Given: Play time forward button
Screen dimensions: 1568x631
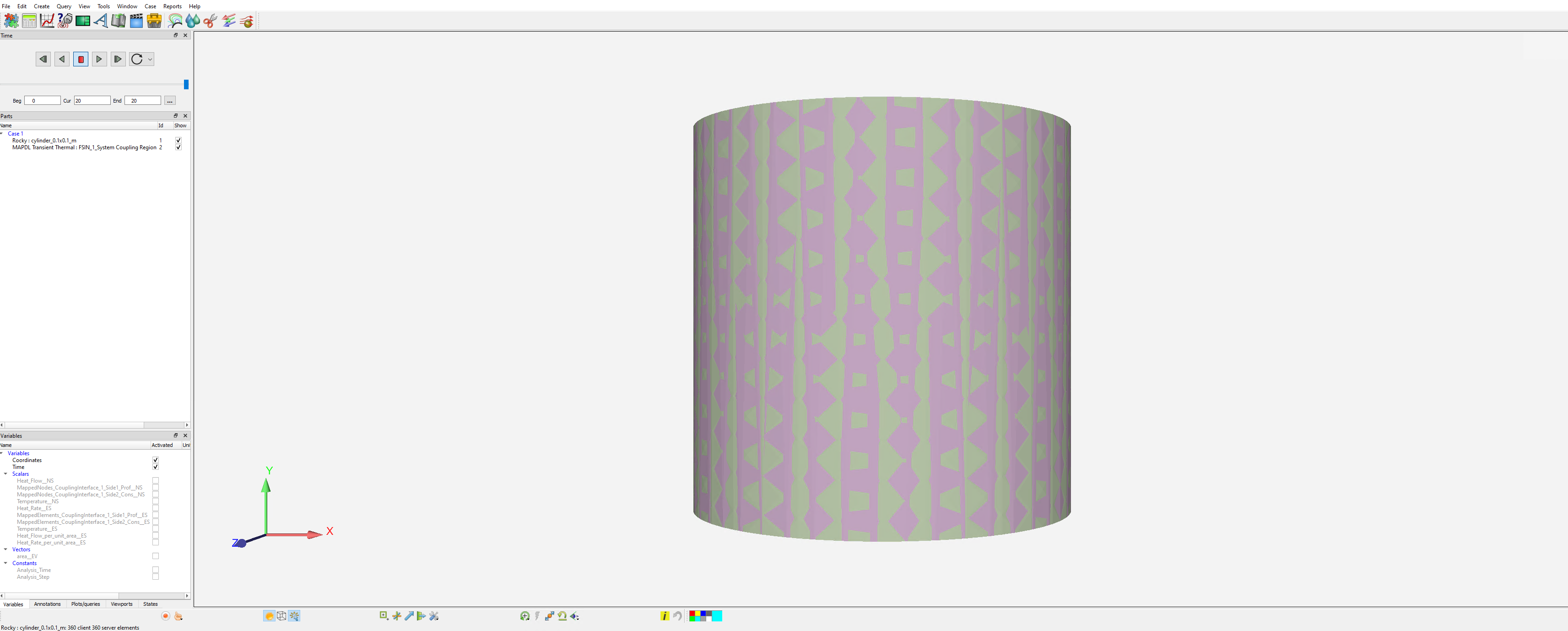Looking at the screenshot, I should click(x=99, y=59).
